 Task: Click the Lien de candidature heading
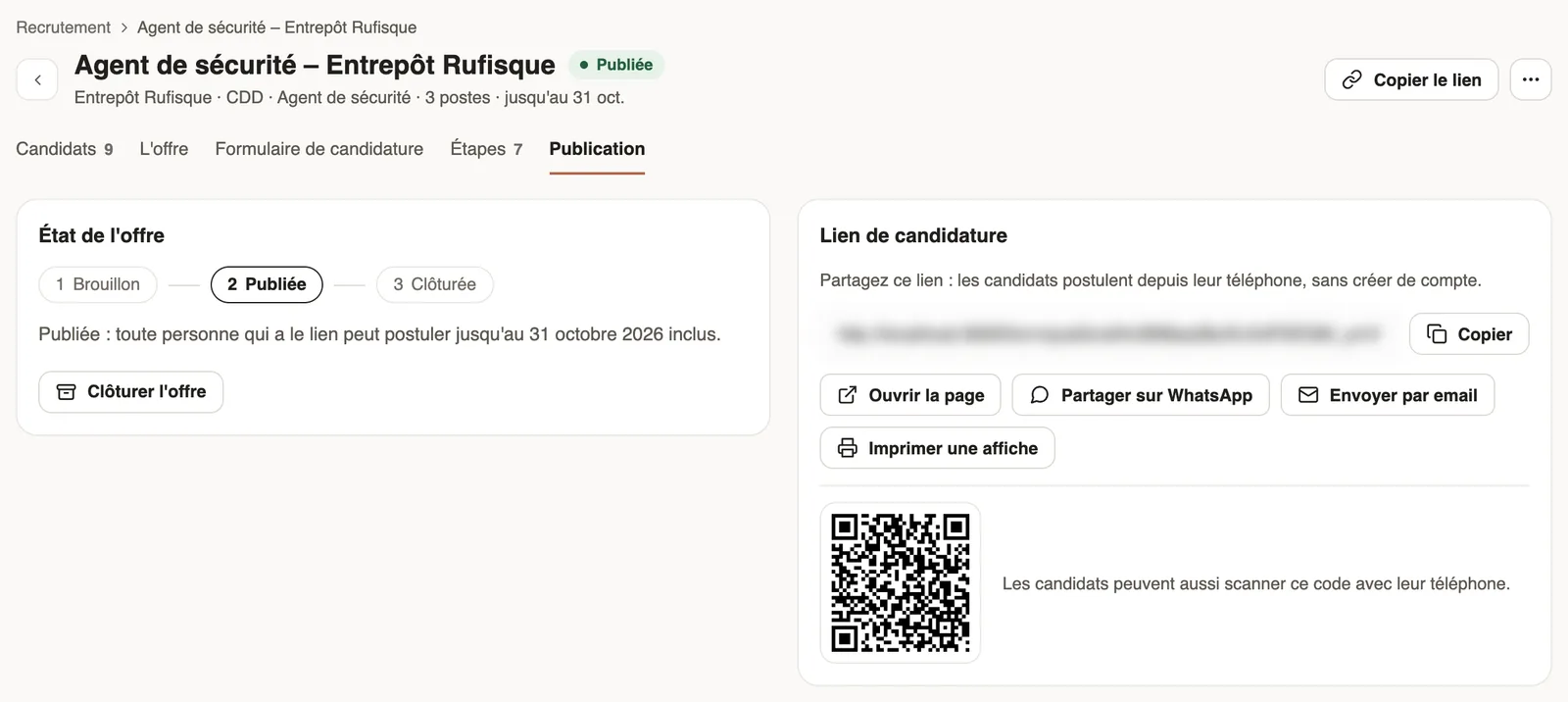(913, 235)
